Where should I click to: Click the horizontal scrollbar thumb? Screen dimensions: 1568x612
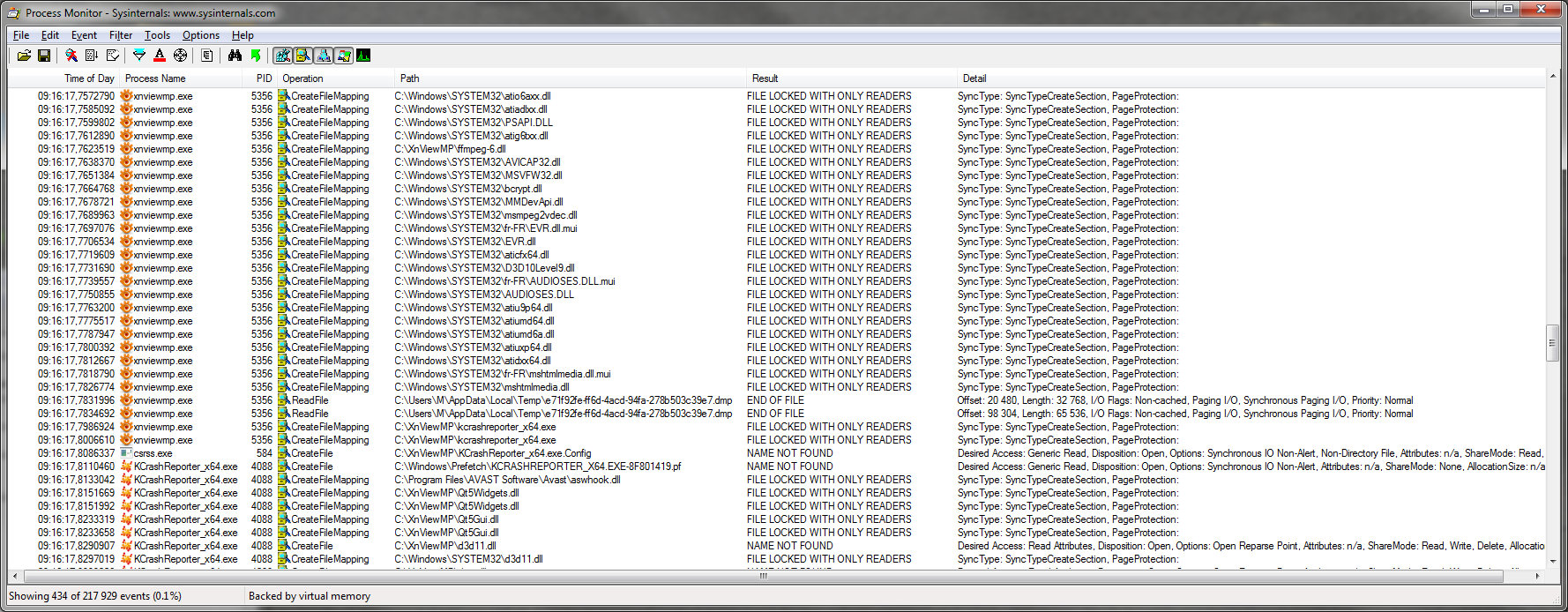pos(763,576)
